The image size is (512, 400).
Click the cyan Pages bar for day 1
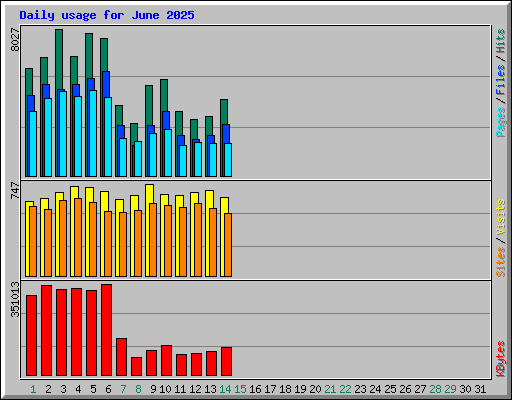click(x=33, y=144)
